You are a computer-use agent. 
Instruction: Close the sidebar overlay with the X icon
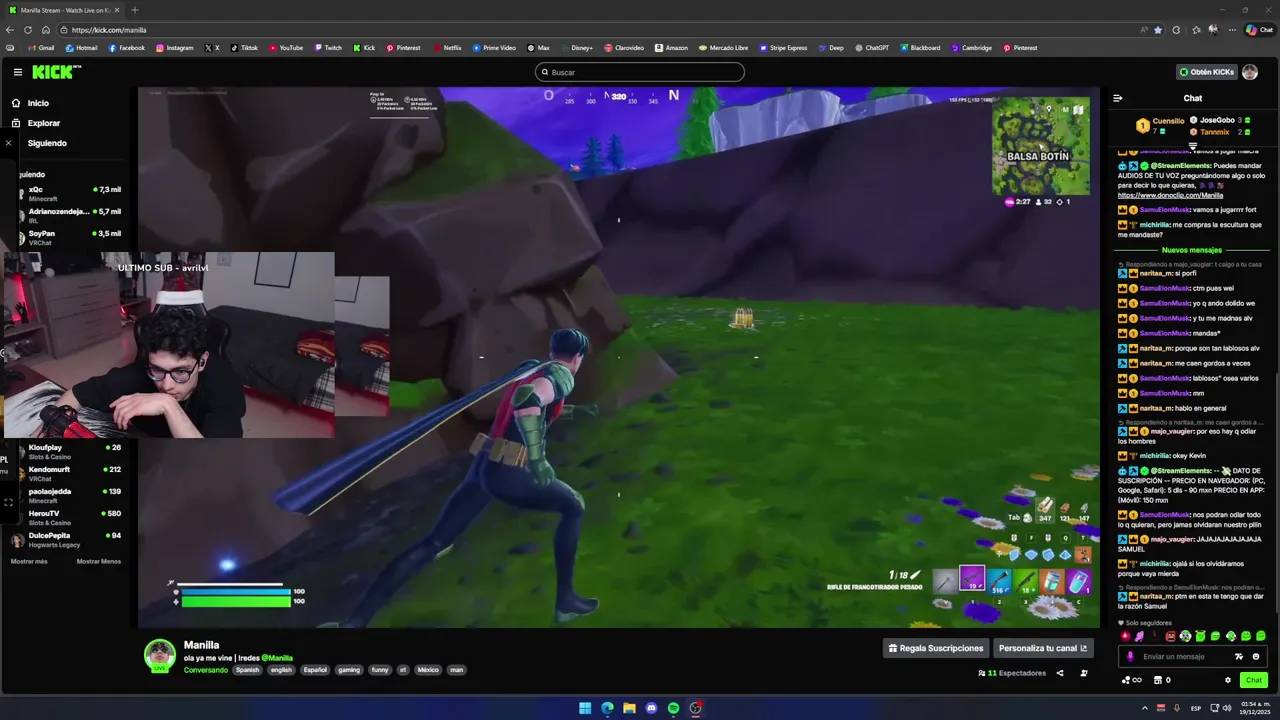(x=9, y=143)
